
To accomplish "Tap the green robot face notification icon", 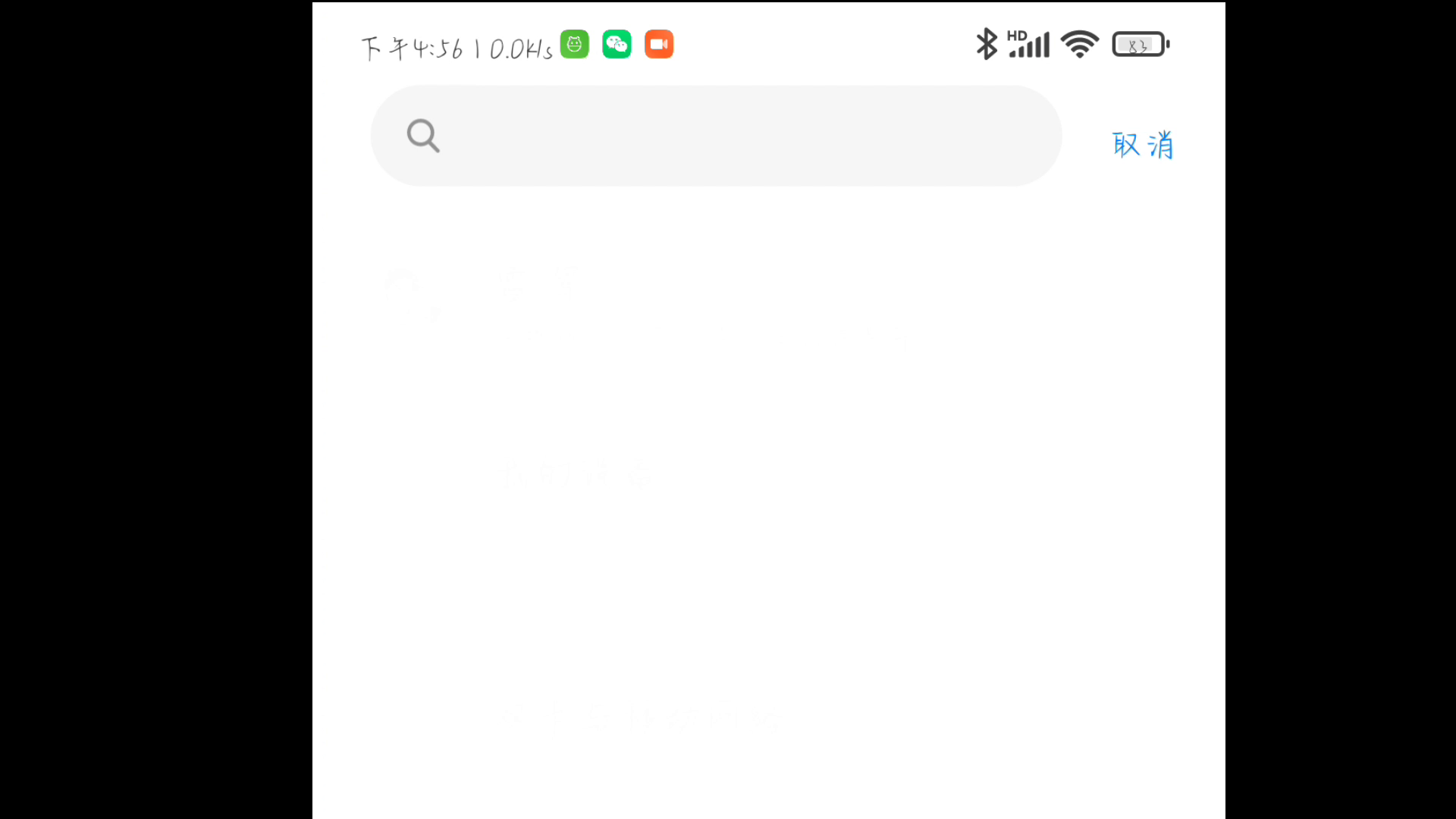I will (574, 44).
